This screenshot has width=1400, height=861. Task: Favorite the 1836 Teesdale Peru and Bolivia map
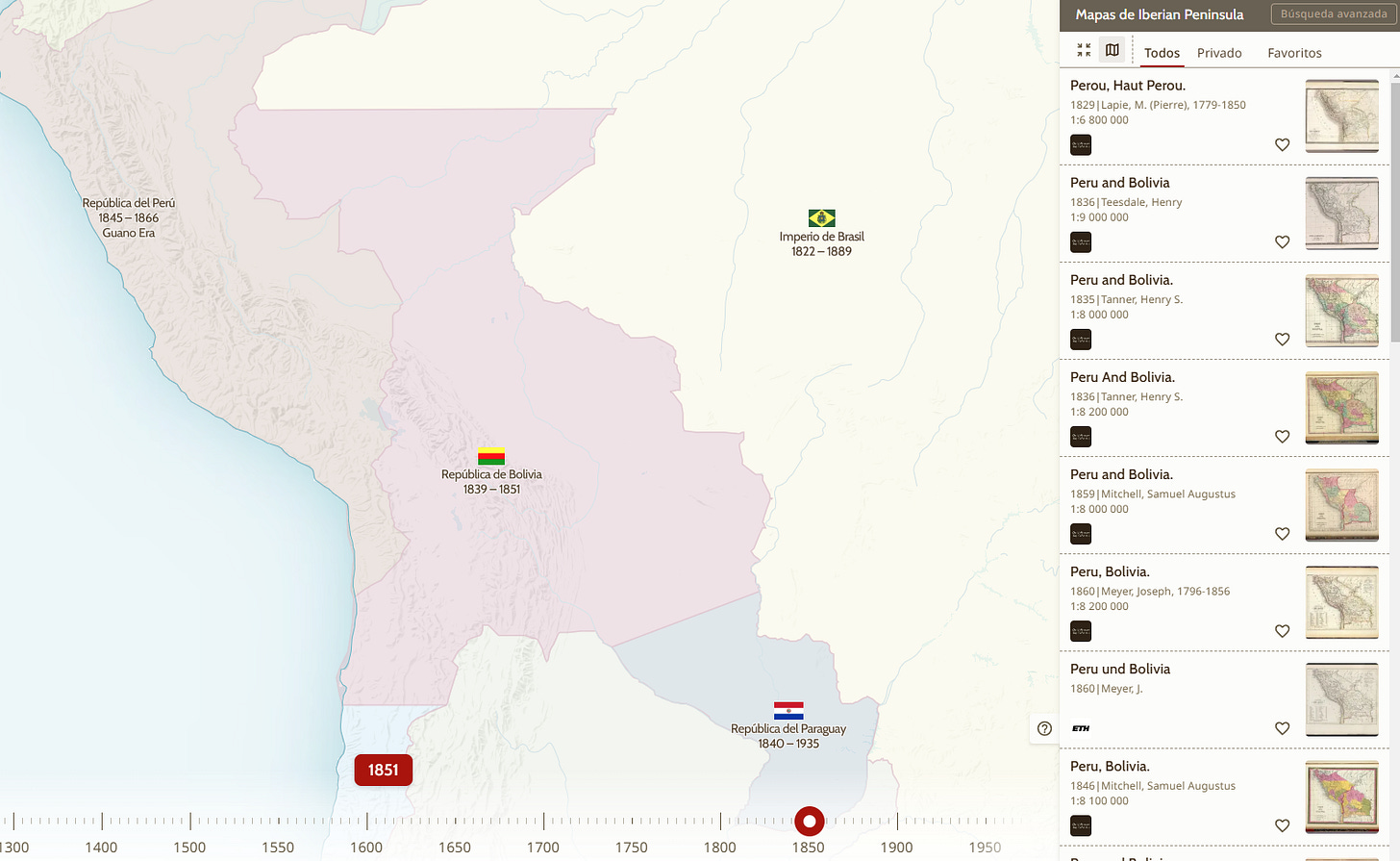click(1282, 242)
